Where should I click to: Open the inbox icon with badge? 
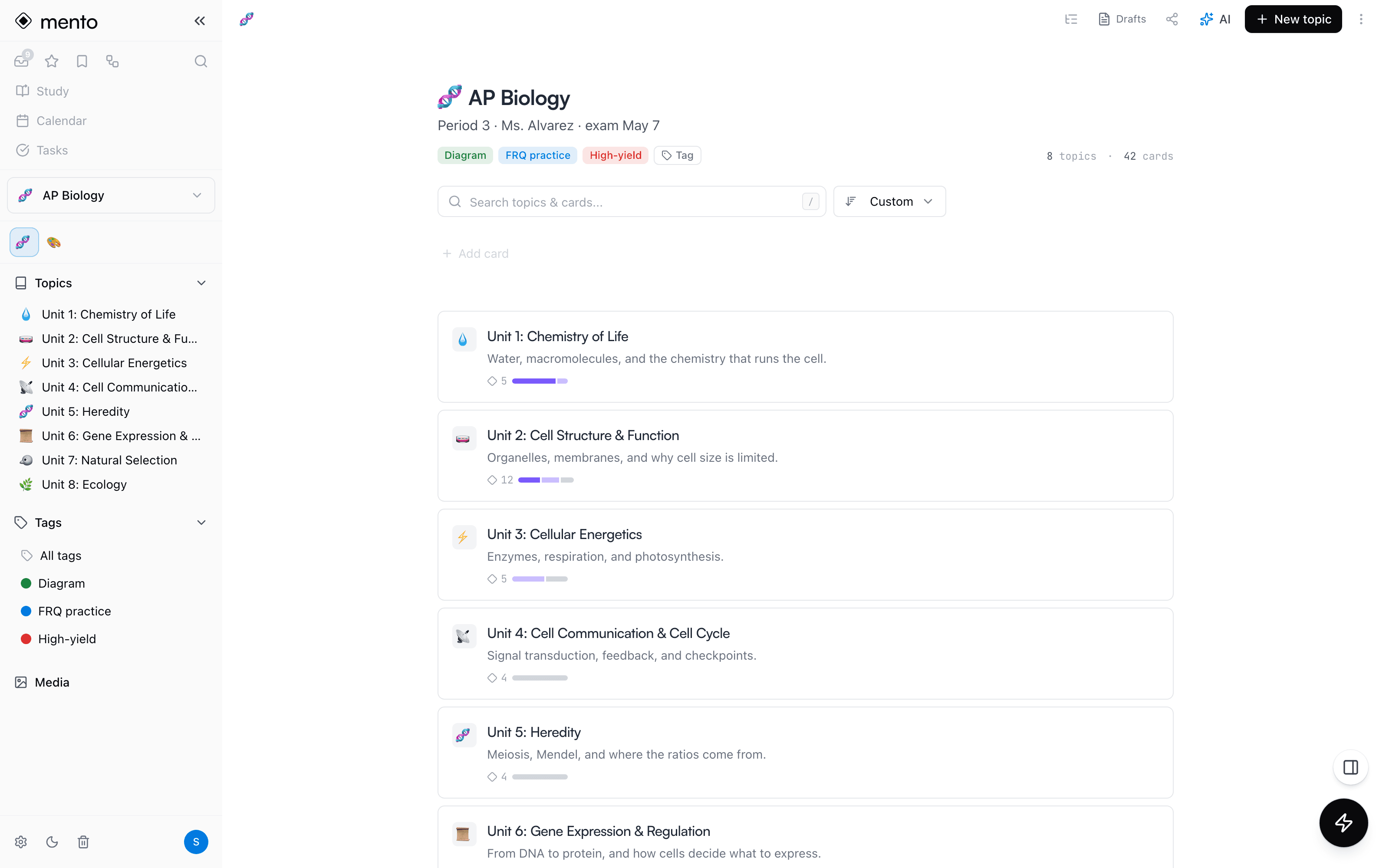[x=23, y=60]
